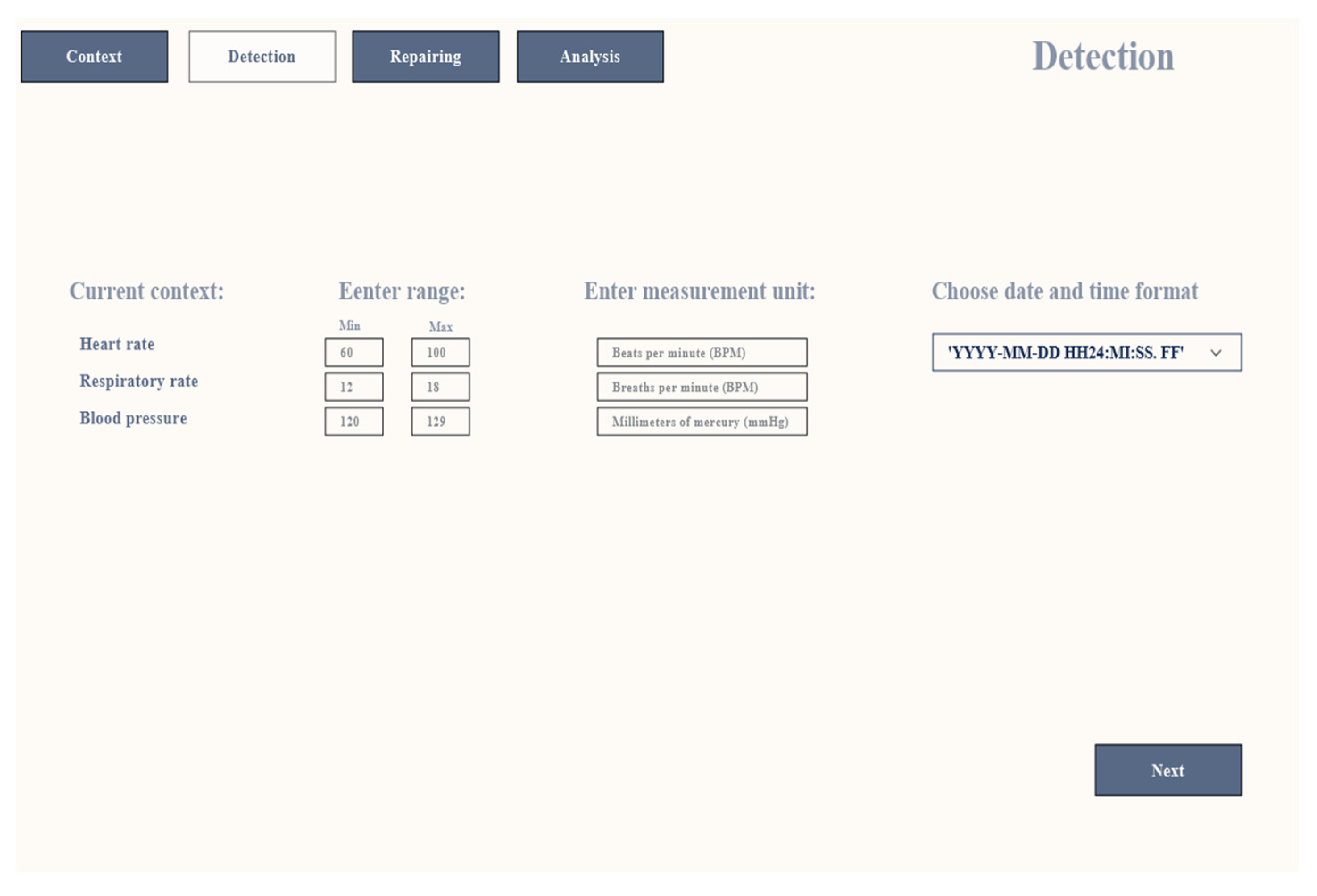1317x896 pixels.
Task: Go to the Repairing tab
Action: (x=426, y=57)
